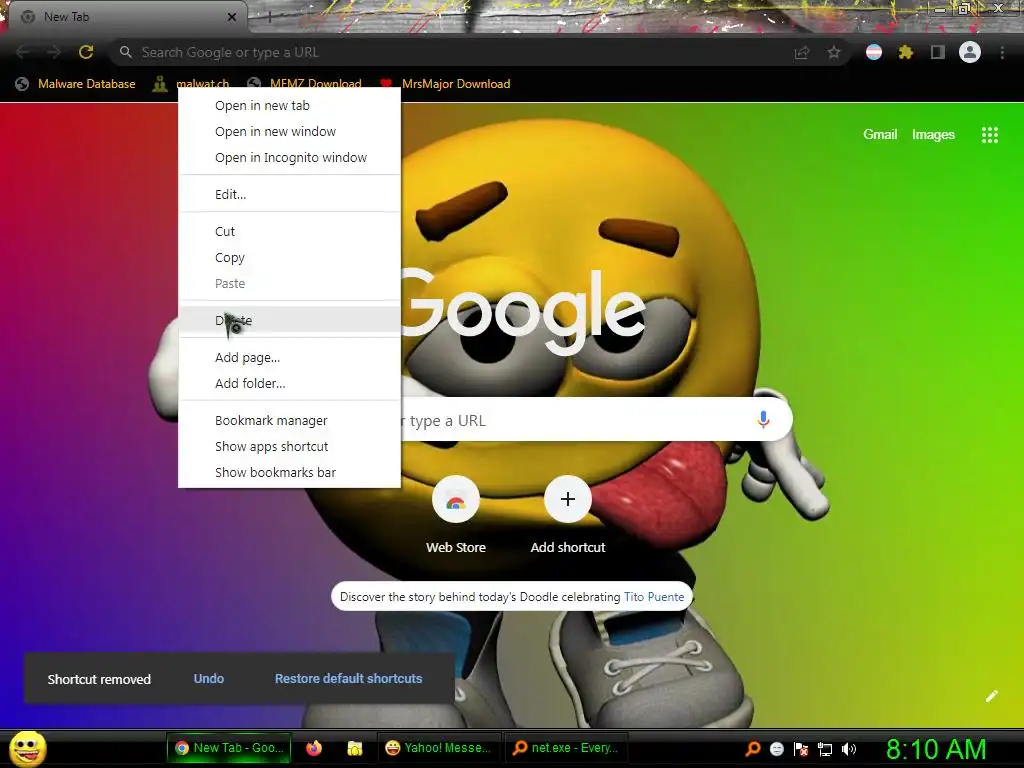Open the Gmail link

(880, 135)
